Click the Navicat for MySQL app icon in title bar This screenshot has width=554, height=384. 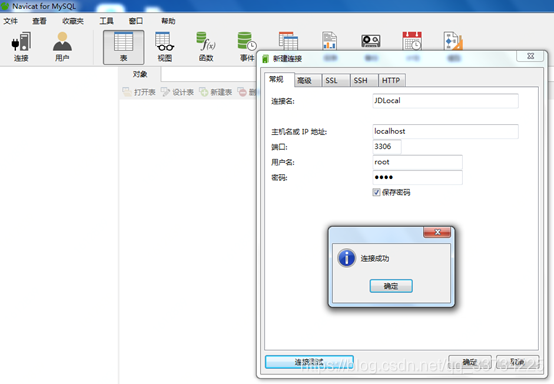[x=5, y=6]
